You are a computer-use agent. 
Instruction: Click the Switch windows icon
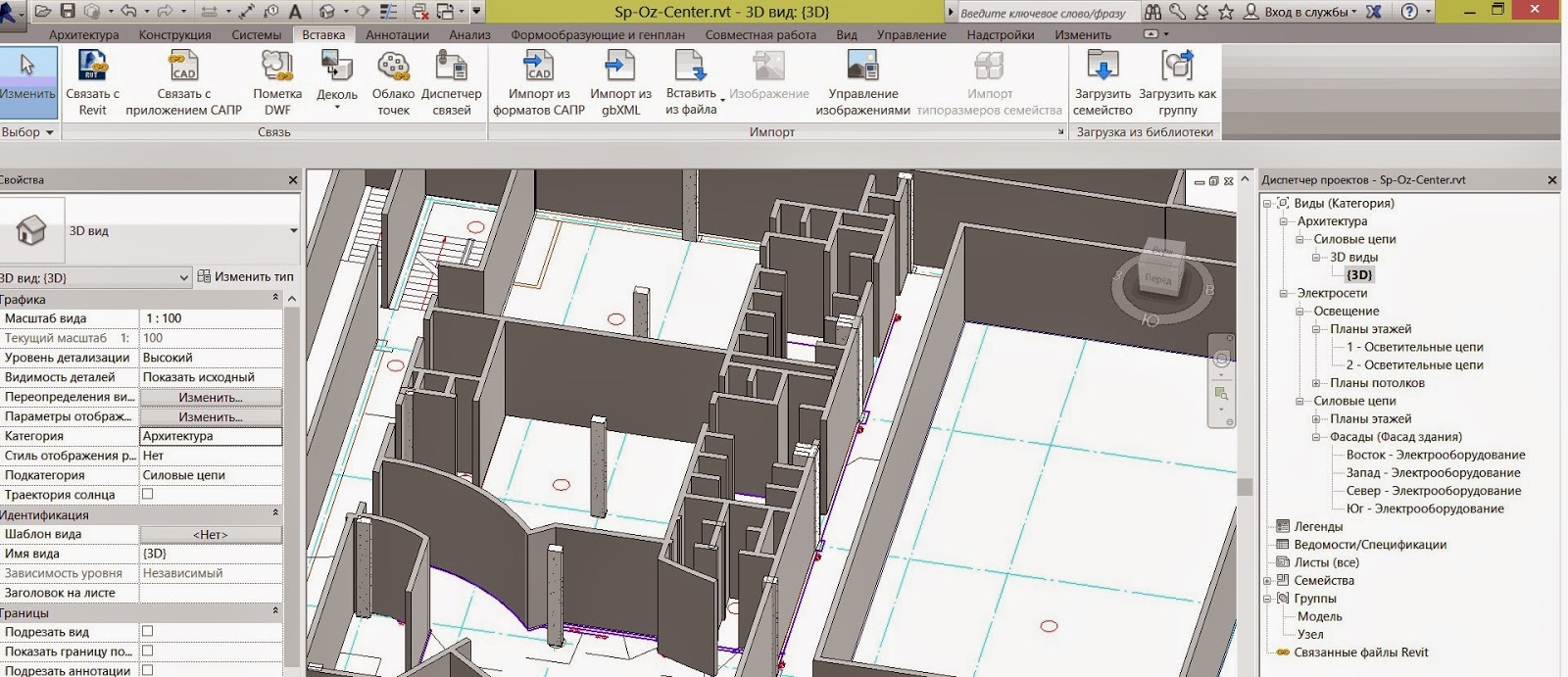click(446, 12)
